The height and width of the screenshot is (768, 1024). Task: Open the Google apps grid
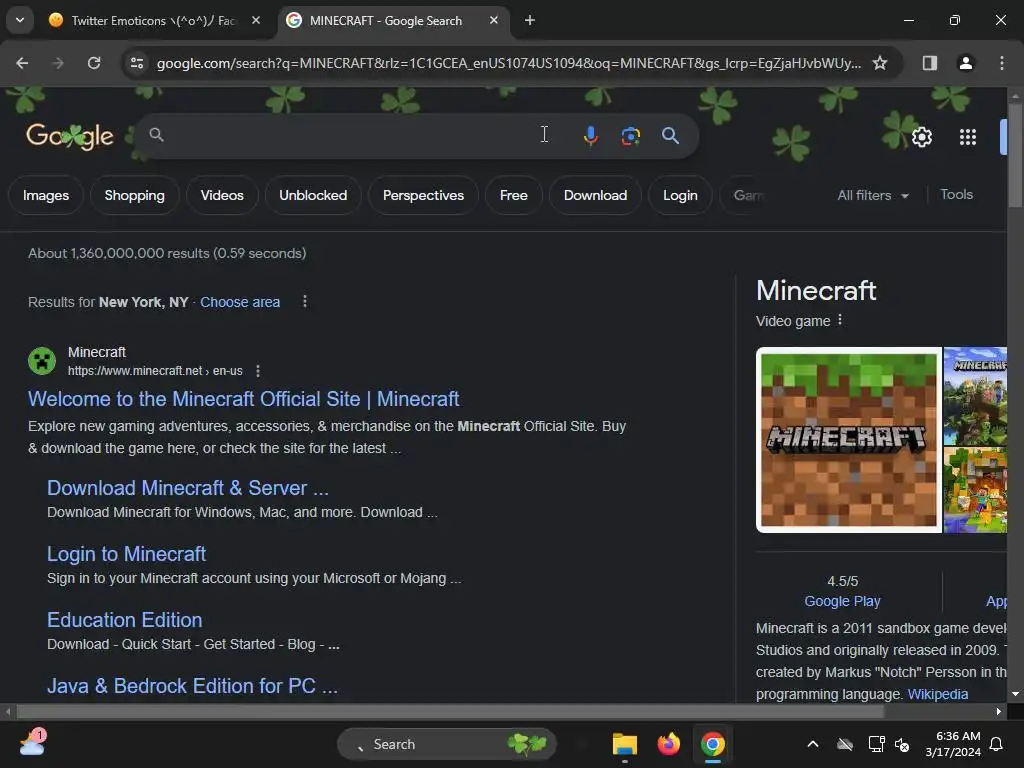pos(967,137)
